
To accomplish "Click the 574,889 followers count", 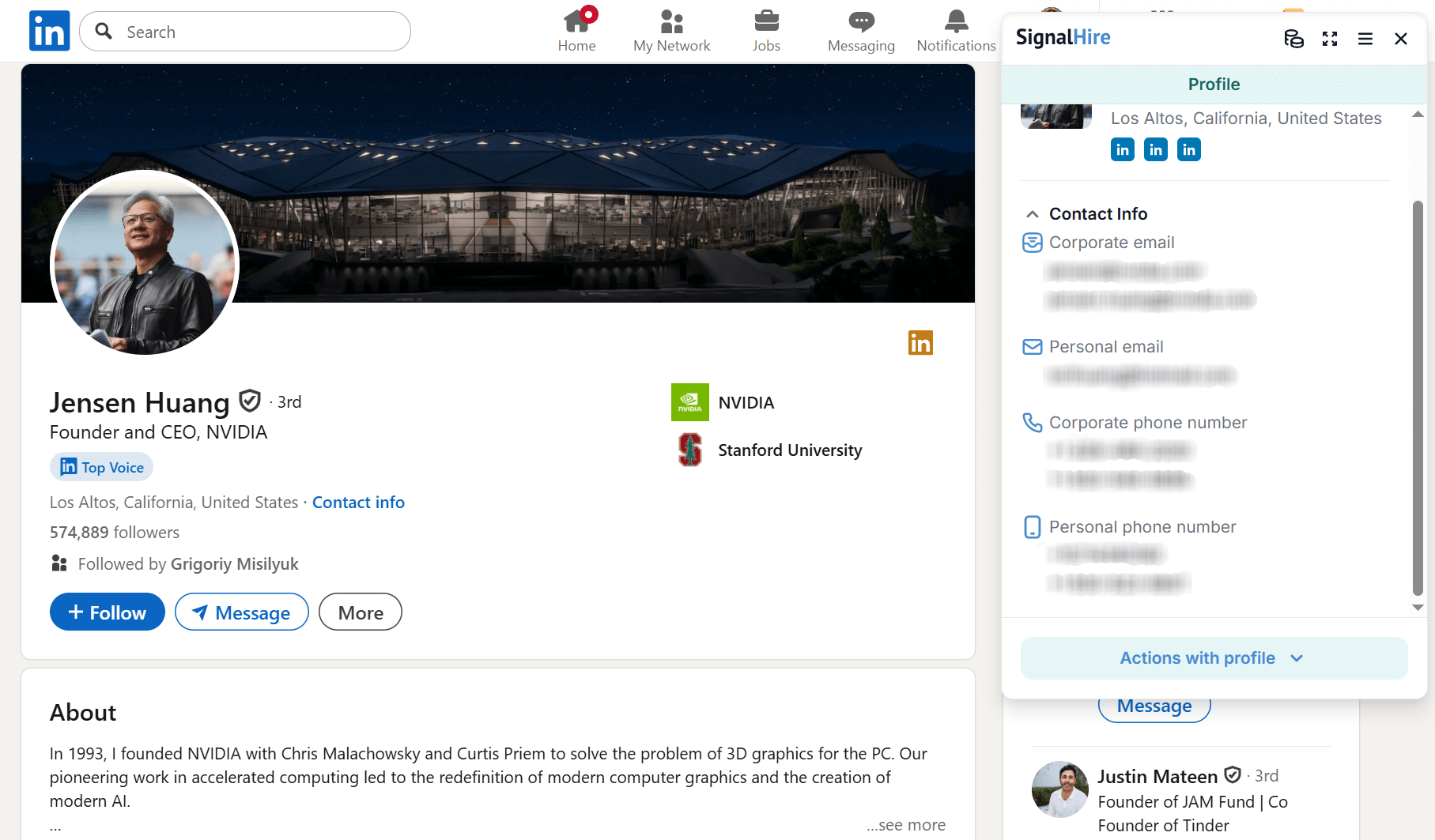I will pyautogui.click(x=115, y=533).
